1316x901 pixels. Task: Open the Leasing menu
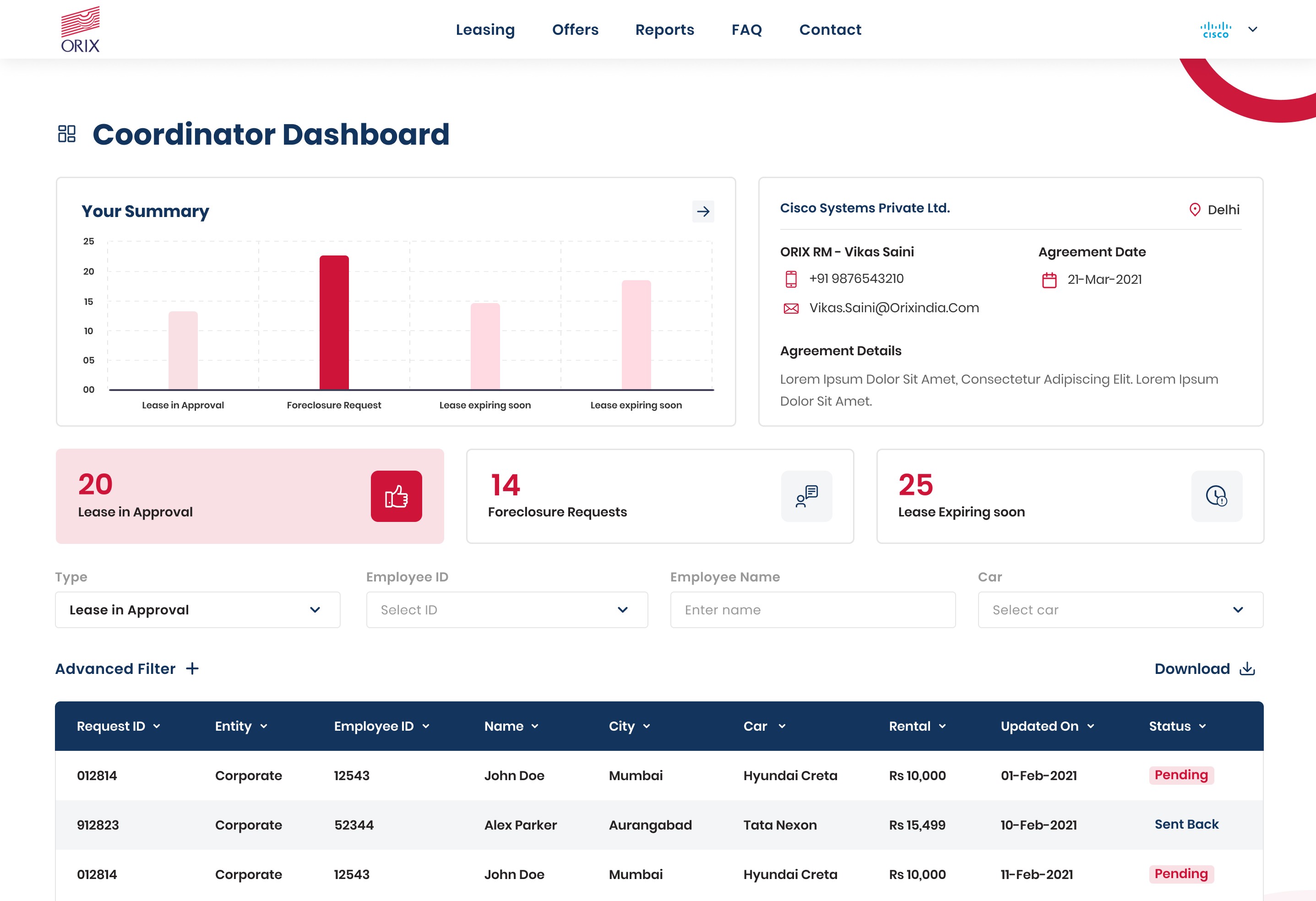(x=485, y=29)
